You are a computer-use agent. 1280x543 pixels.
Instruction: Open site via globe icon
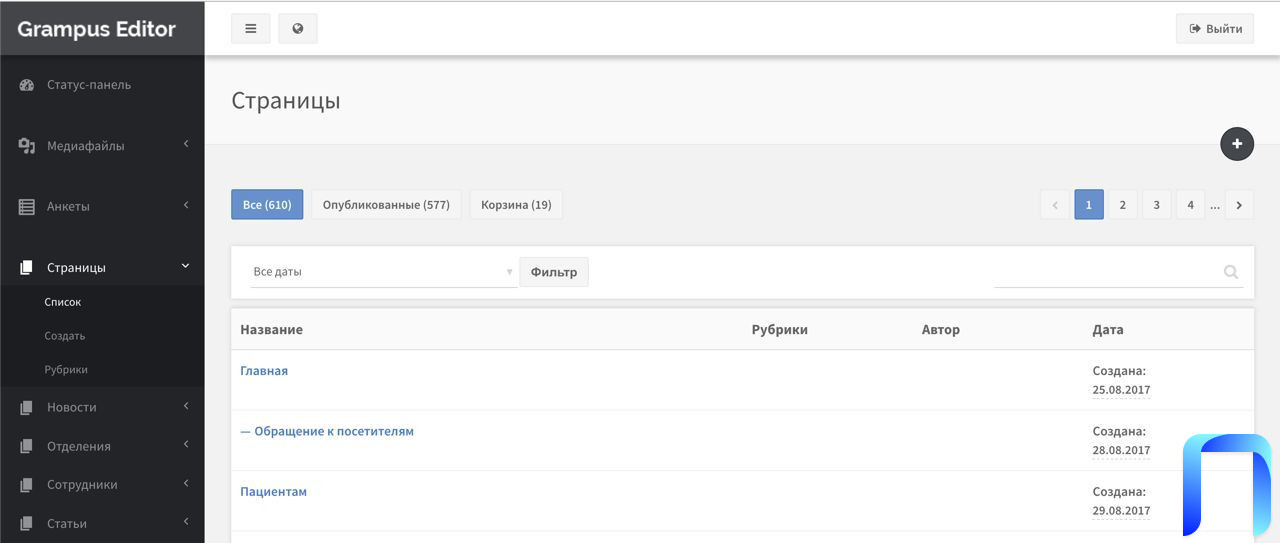point(298,28)
